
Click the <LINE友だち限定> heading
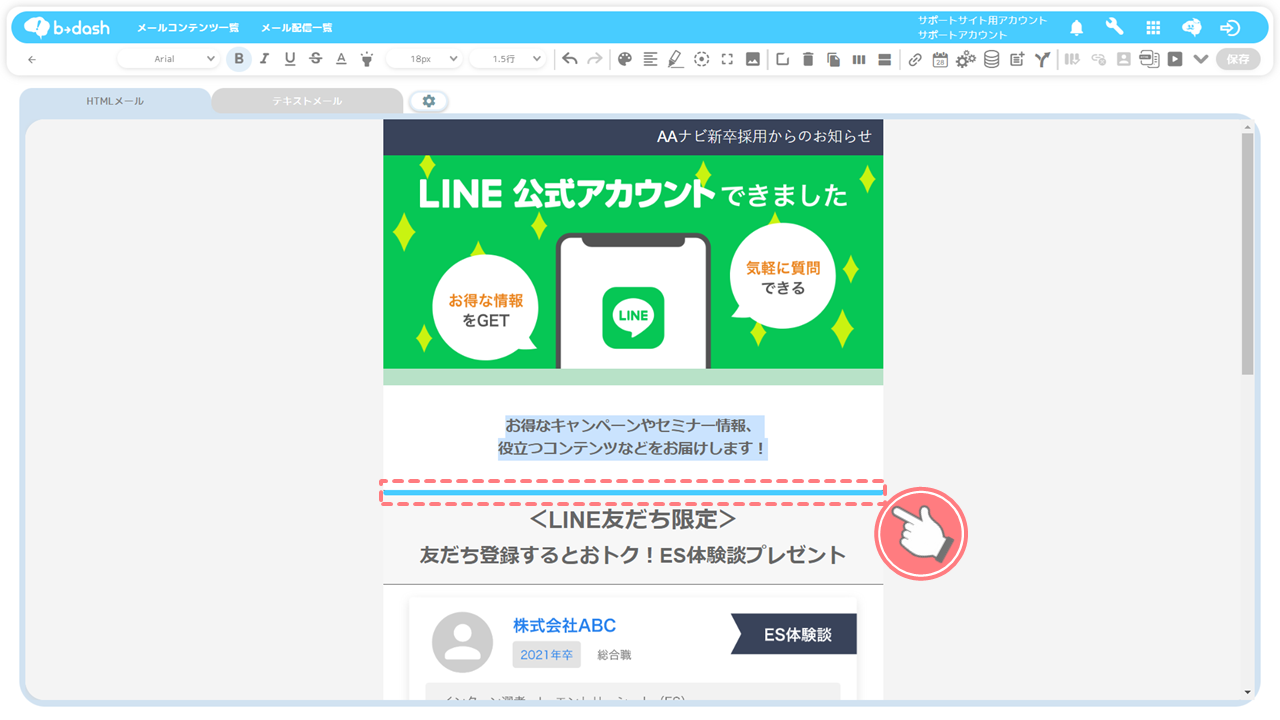pyautogui.click(x=633, y=520)
